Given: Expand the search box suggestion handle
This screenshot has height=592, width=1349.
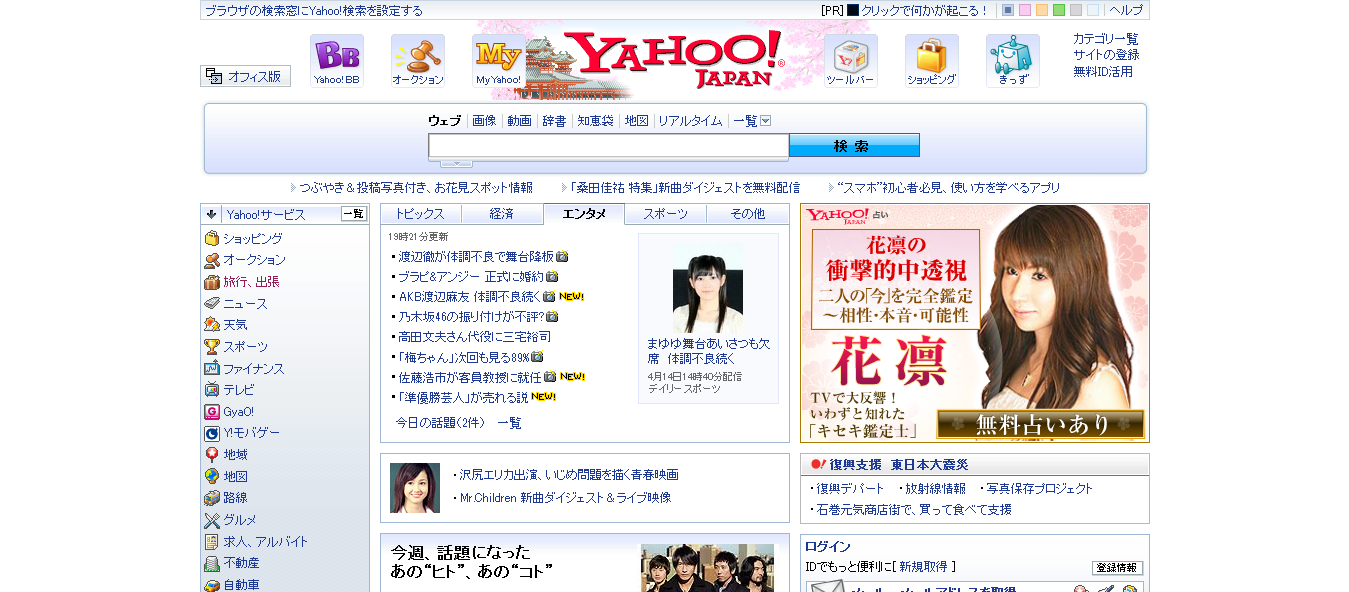Looking at the screenshot, I should [456, 163].
